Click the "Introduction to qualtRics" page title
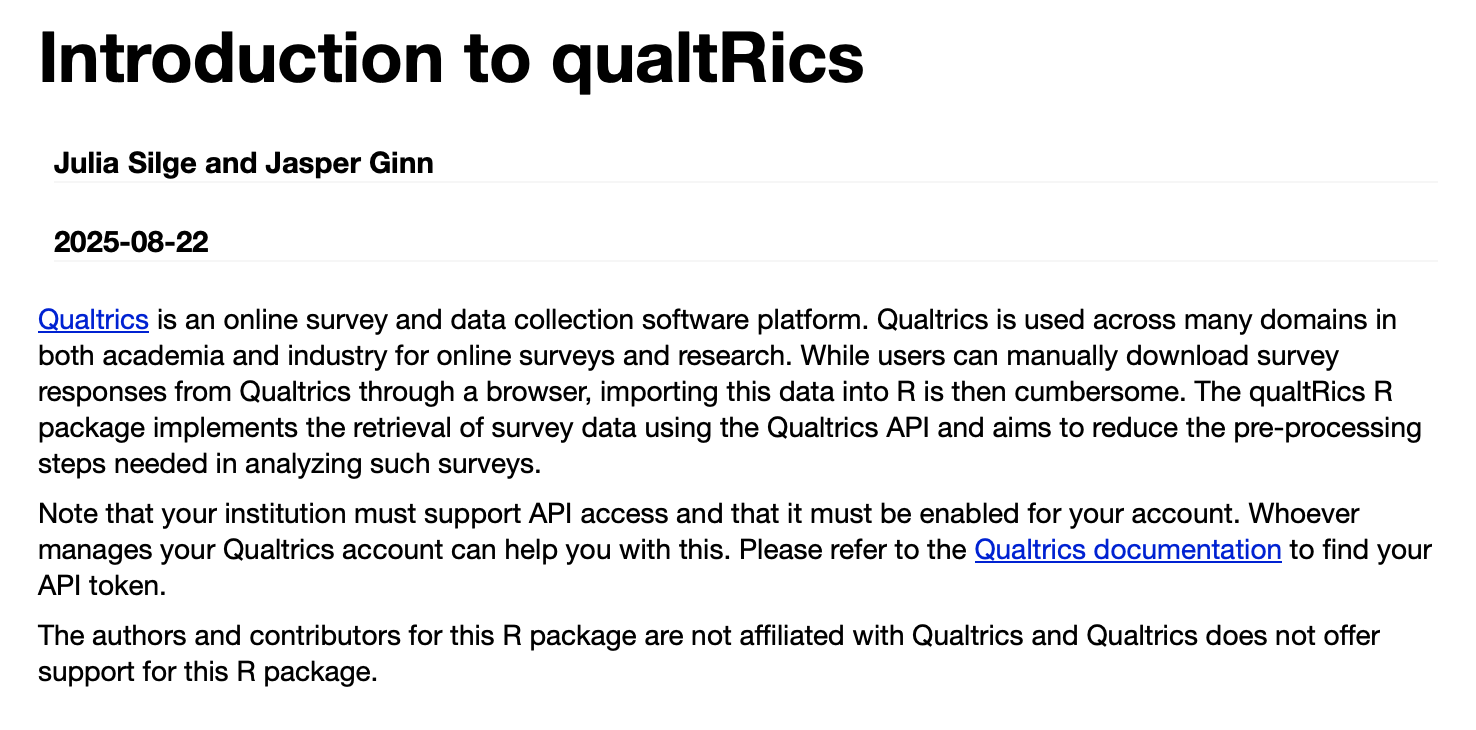This screenshot has width=1476, height=730. [450, 58]
